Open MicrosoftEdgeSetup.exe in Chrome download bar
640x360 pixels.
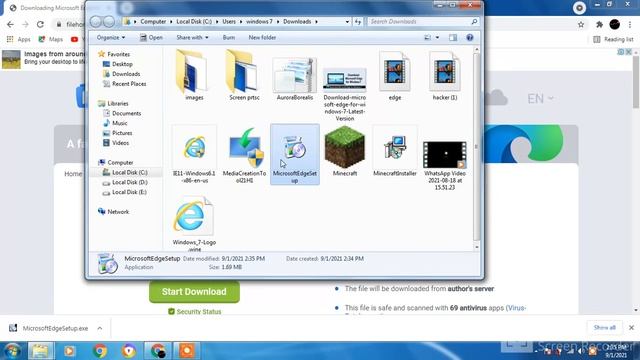click(50, 328)
